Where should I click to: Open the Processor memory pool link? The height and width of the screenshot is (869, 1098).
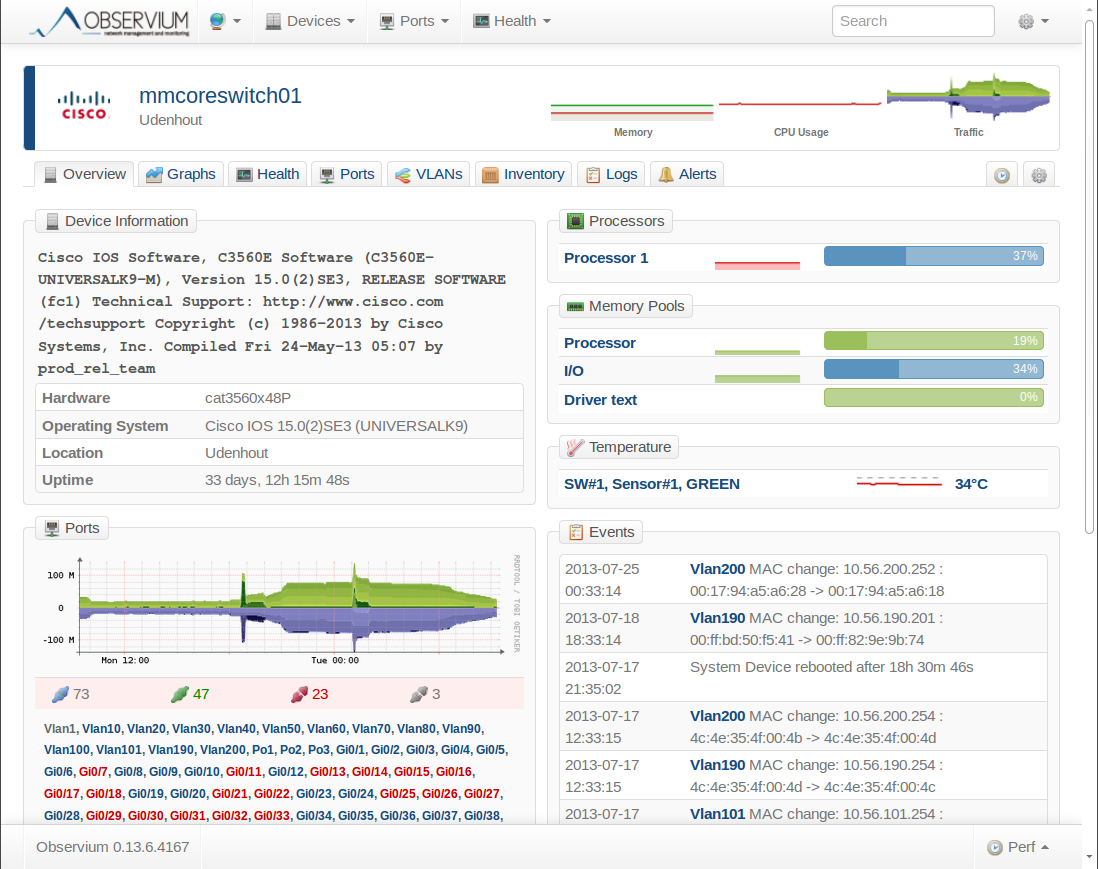(600, 343)
